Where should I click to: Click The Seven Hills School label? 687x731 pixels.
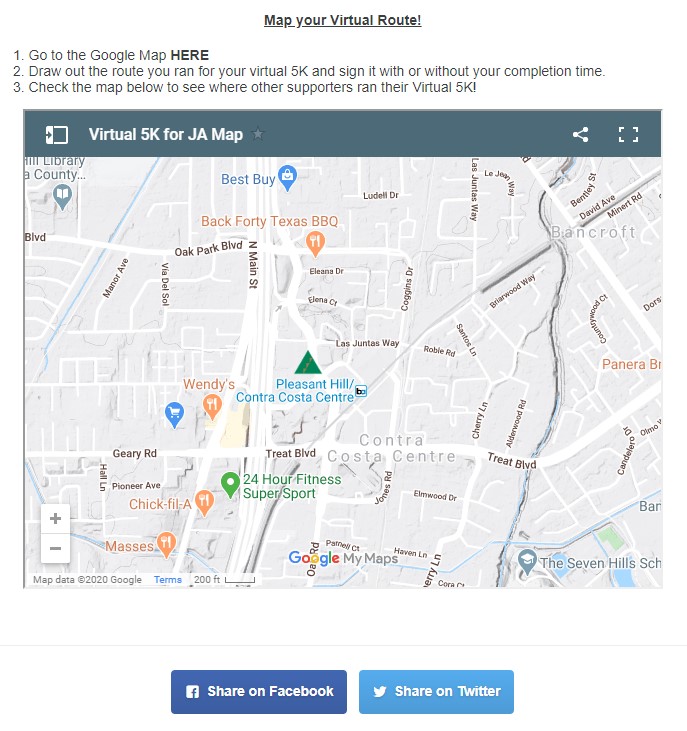click(600, 563)
